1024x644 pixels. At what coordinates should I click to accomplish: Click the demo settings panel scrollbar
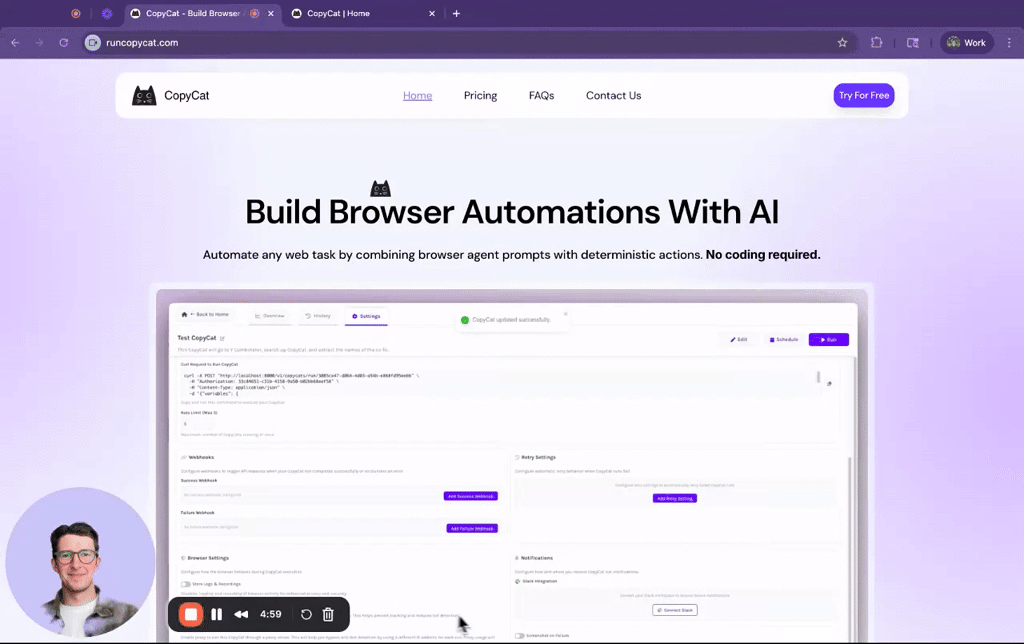pos(850,549)
